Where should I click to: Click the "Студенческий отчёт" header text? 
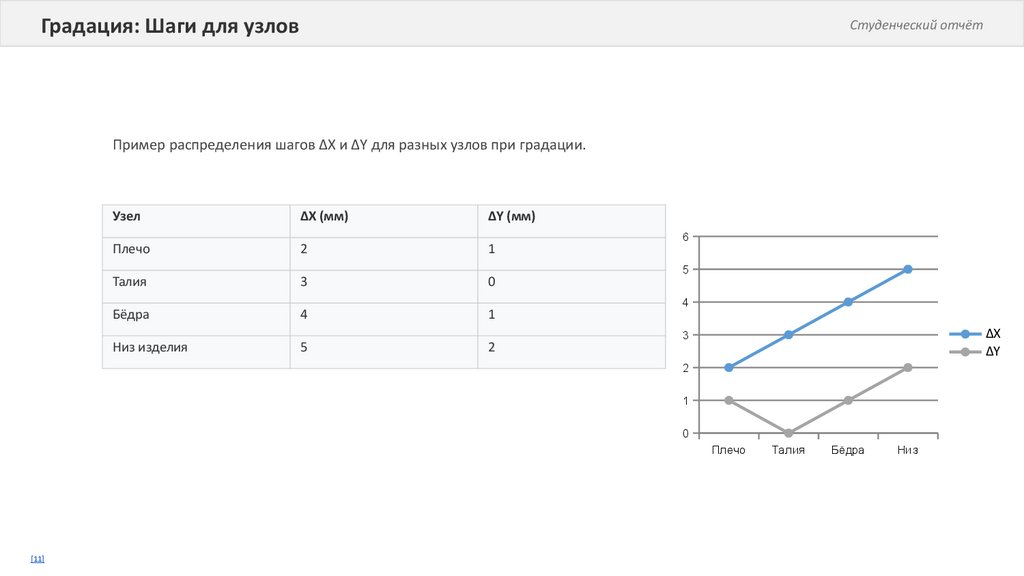pyautogui.click(x=916, y=25)
